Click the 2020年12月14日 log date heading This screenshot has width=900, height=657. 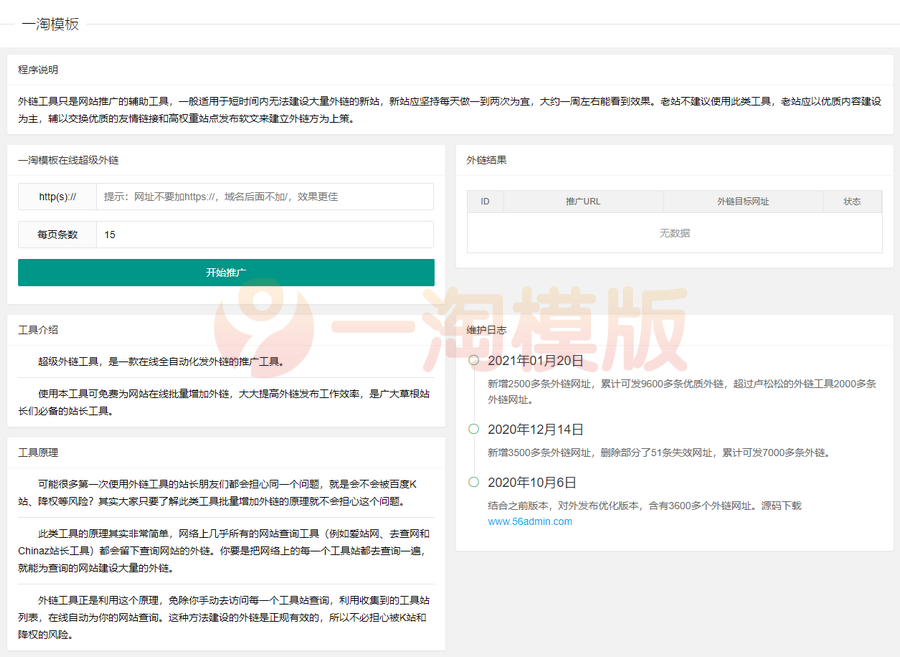pyautogui.click(x=536, y=430)
